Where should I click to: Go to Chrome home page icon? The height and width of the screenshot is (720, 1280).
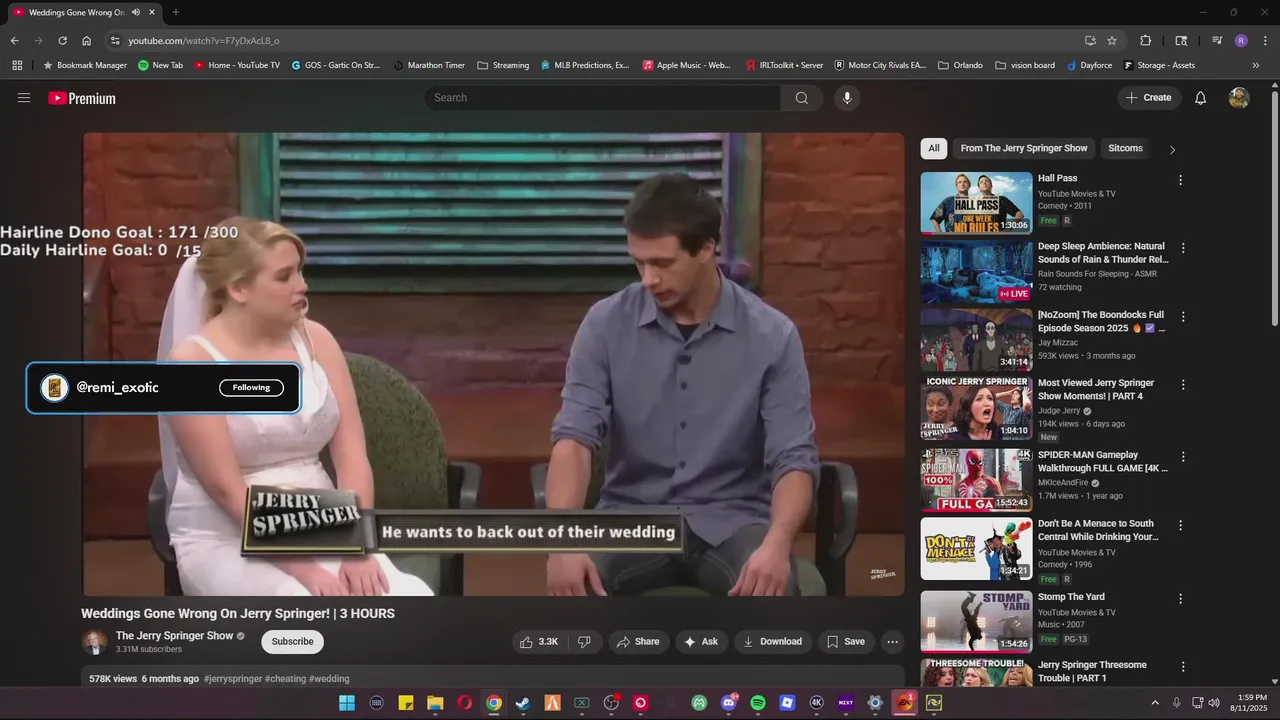(x=87, y=41)
